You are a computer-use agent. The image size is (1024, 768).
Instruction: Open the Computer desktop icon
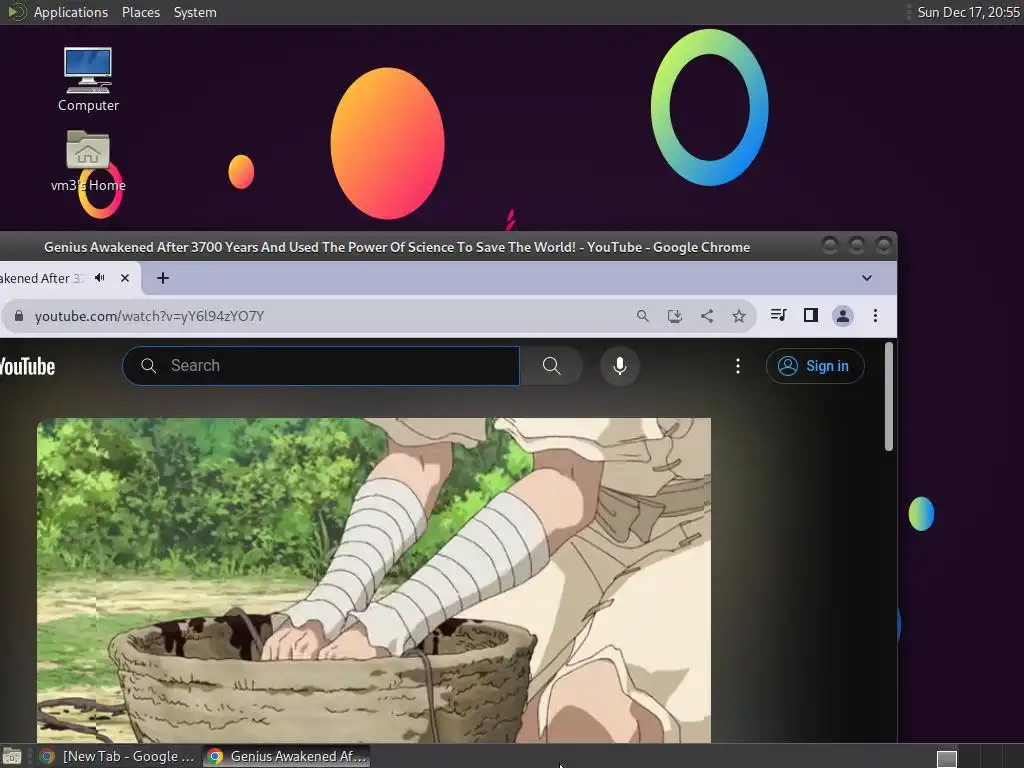[88, 79]
